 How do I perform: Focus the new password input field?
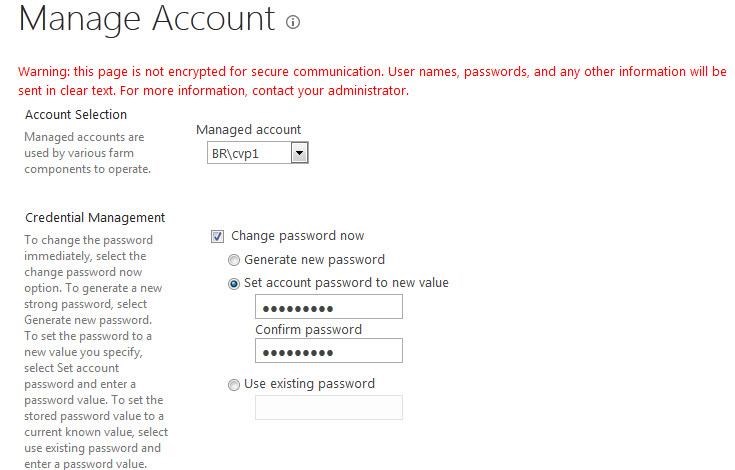pos(329,306)
